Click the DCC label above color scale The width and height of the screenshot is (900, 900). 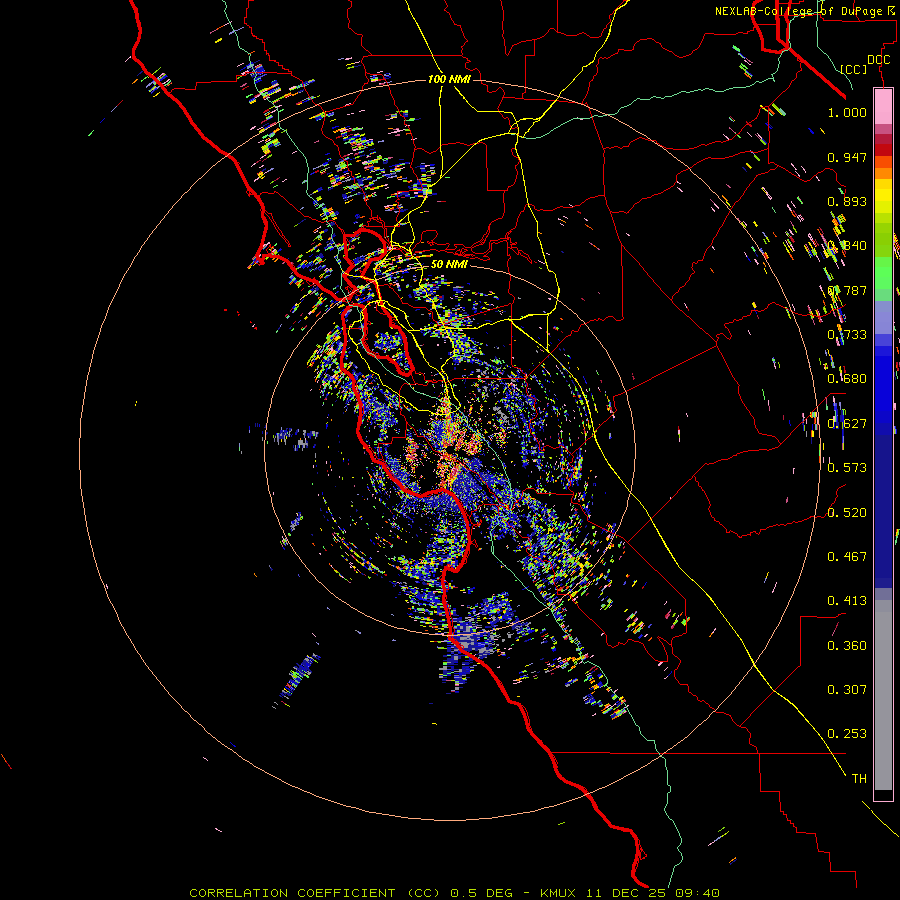(x=878, y=60)
